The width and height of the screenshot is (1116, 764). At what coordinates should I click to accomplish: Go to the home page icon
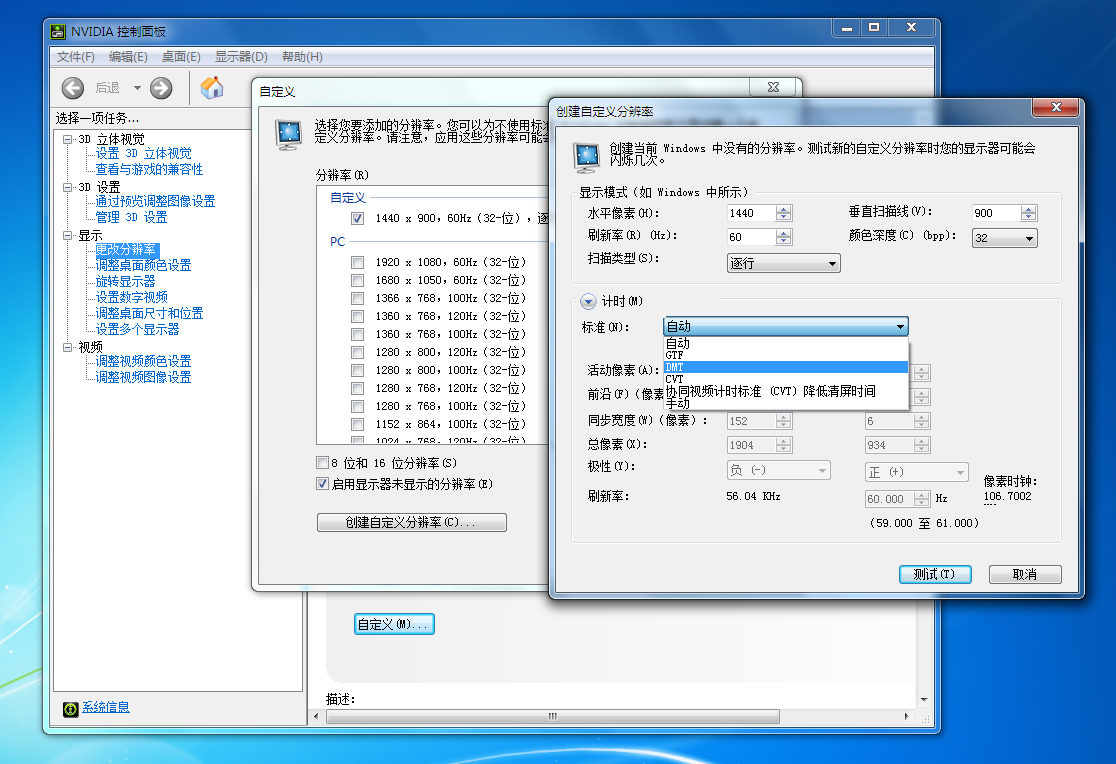[x=211, y=88]
